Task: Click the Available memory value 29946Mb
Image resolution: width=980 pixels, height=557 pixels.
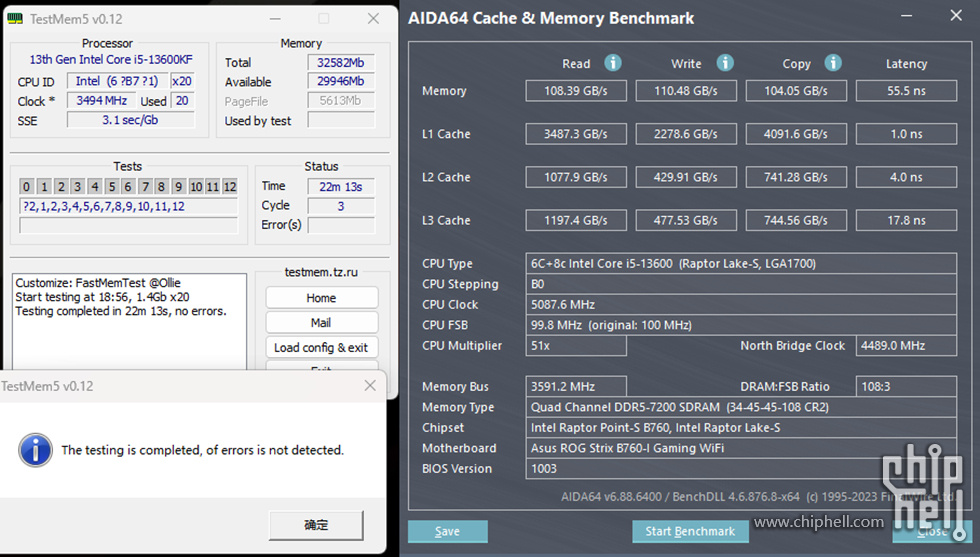Action: pos(341,81)
